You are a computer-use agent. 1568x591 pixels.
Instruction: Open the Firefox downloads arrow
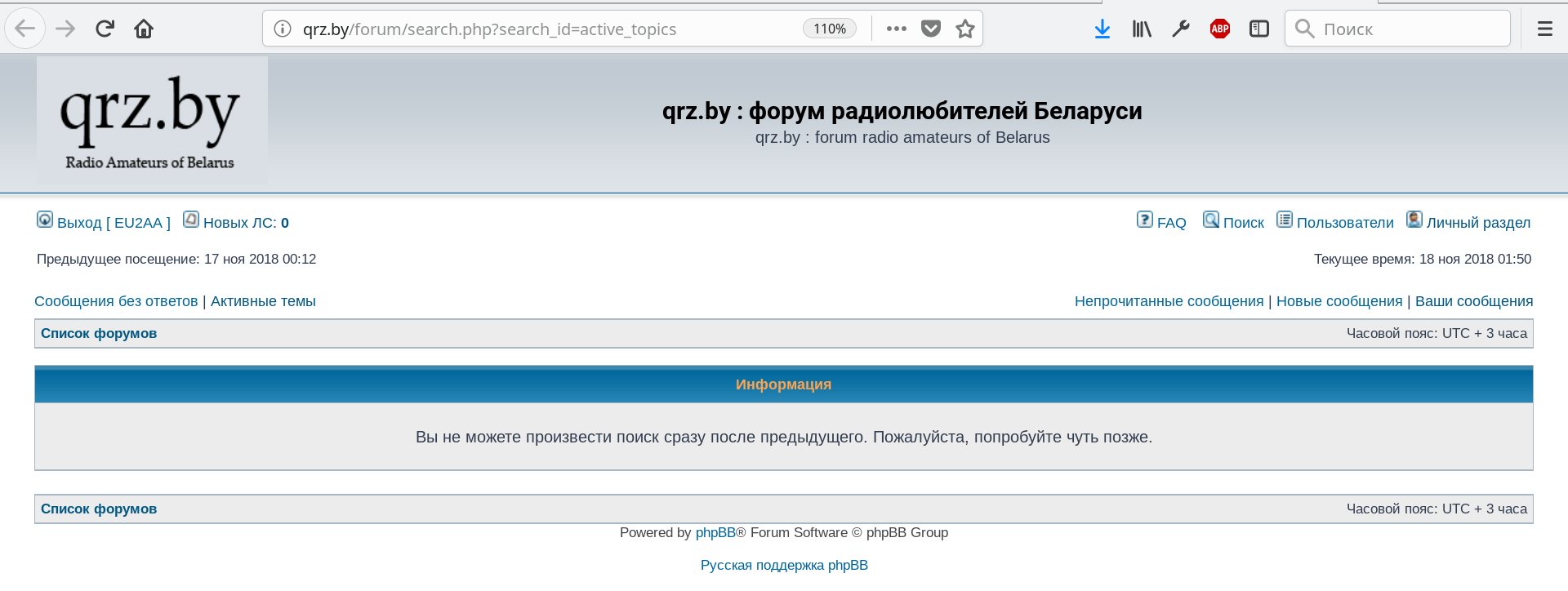1102,29
